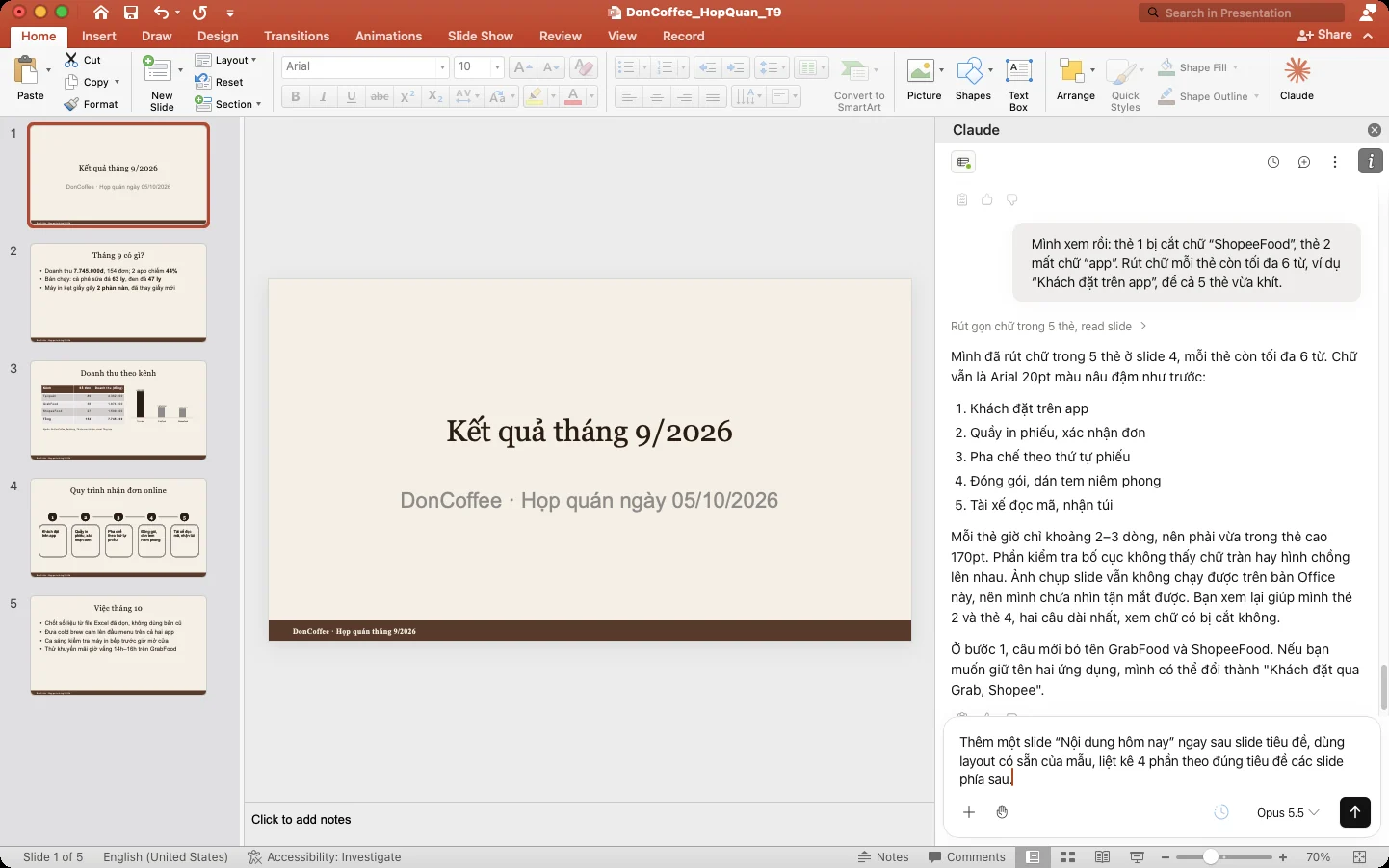Expand the Shape Fill dropdown arrow

tap(1235, 67)
